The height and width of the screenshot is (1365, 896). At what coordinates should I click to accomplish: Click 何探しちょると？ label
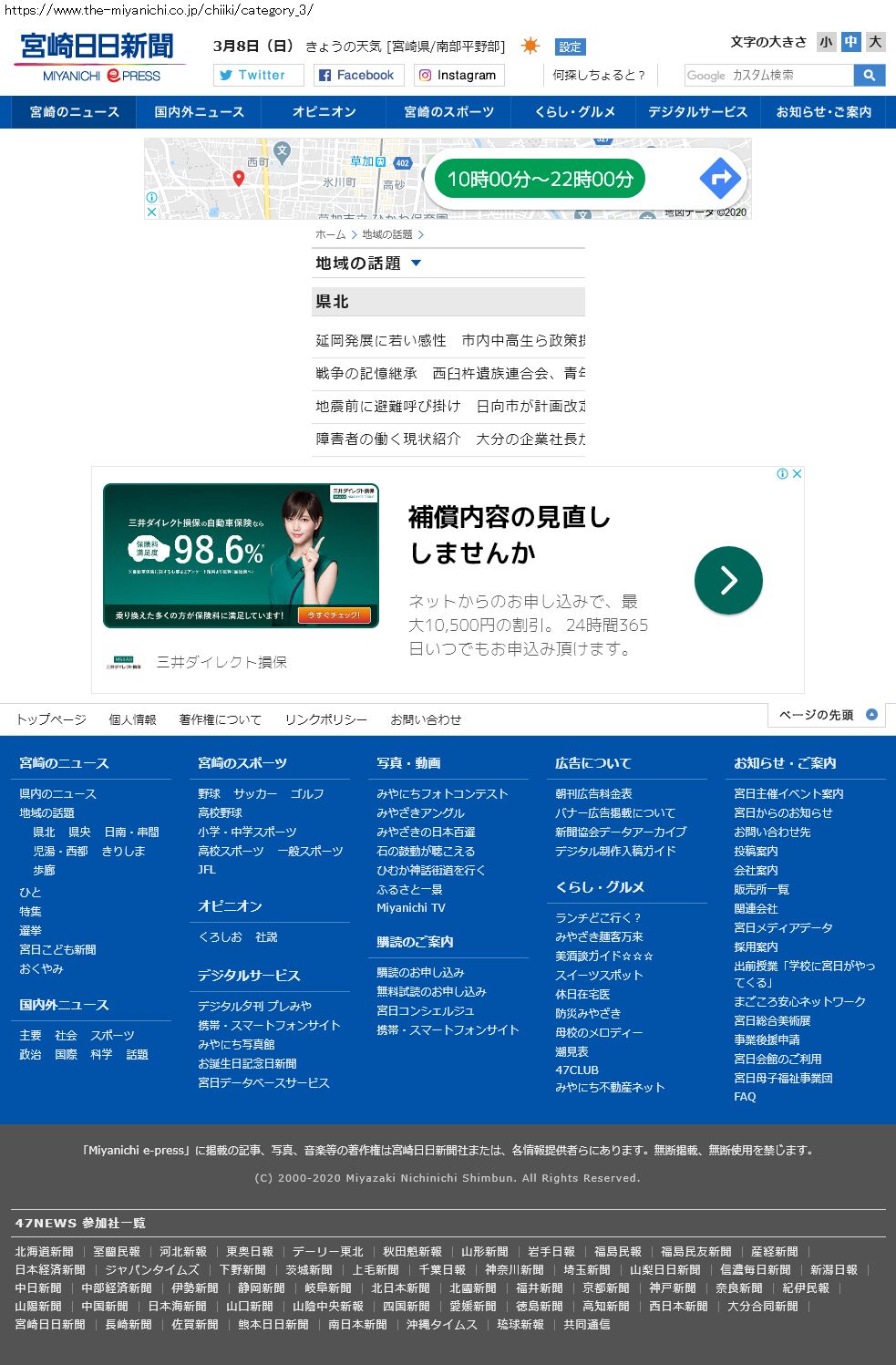click(x=599, y=75)
